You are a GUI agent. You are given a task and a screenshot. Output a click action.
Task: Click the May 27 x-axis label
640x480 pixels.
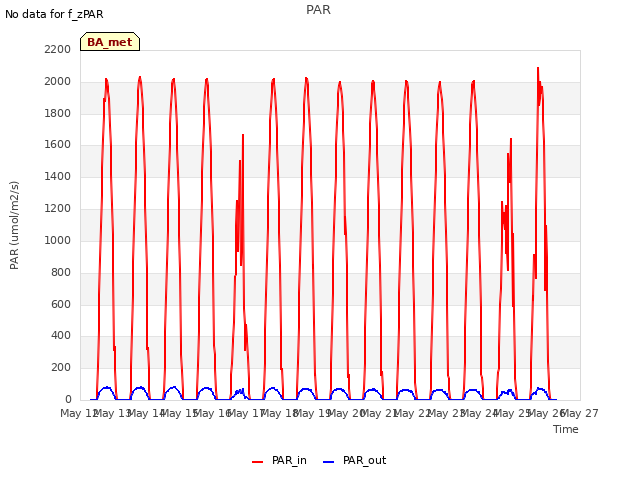point(580,413)
